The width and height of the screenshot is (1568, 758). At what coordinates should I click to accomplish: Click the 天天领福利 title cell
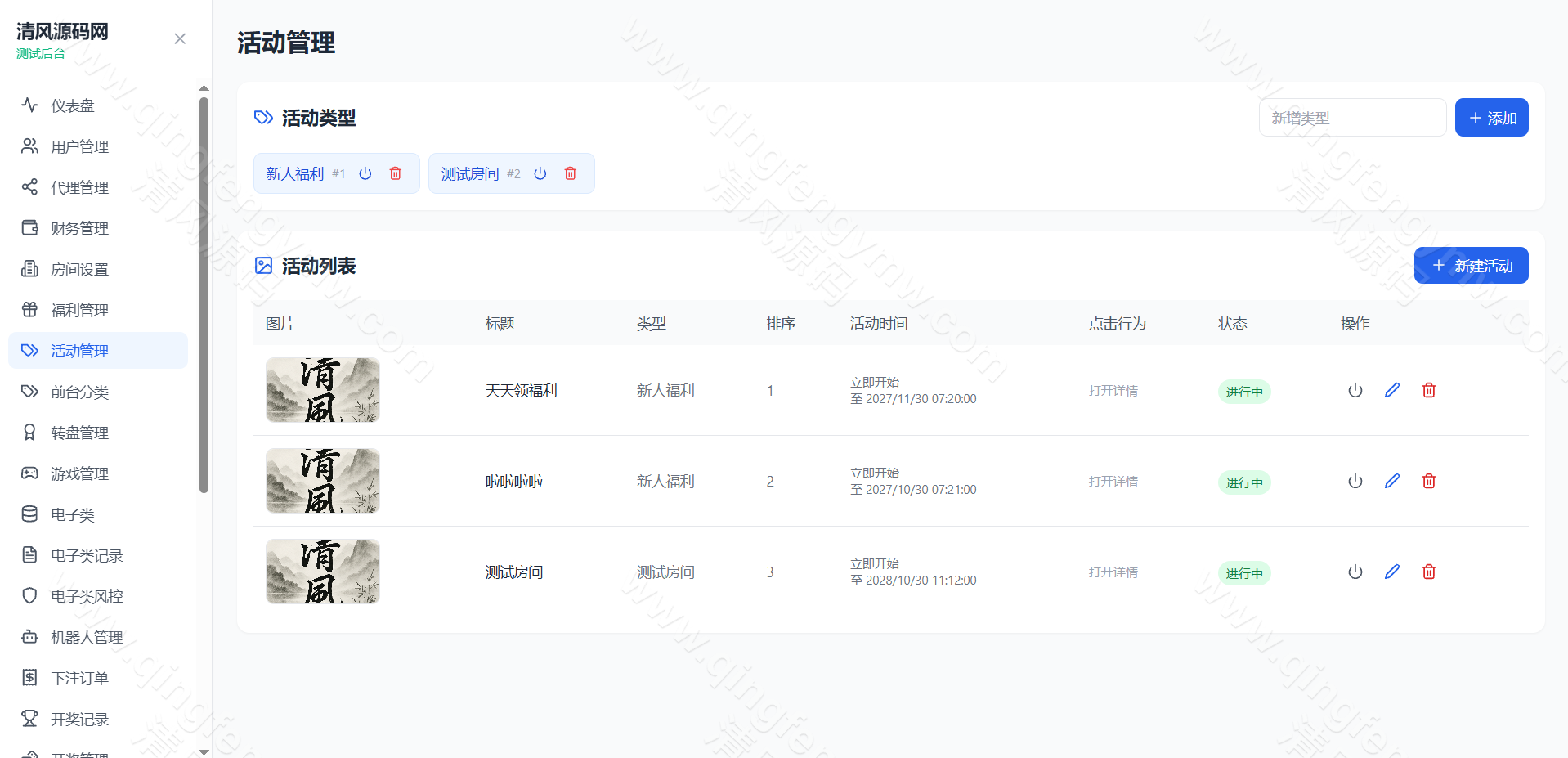522,390
